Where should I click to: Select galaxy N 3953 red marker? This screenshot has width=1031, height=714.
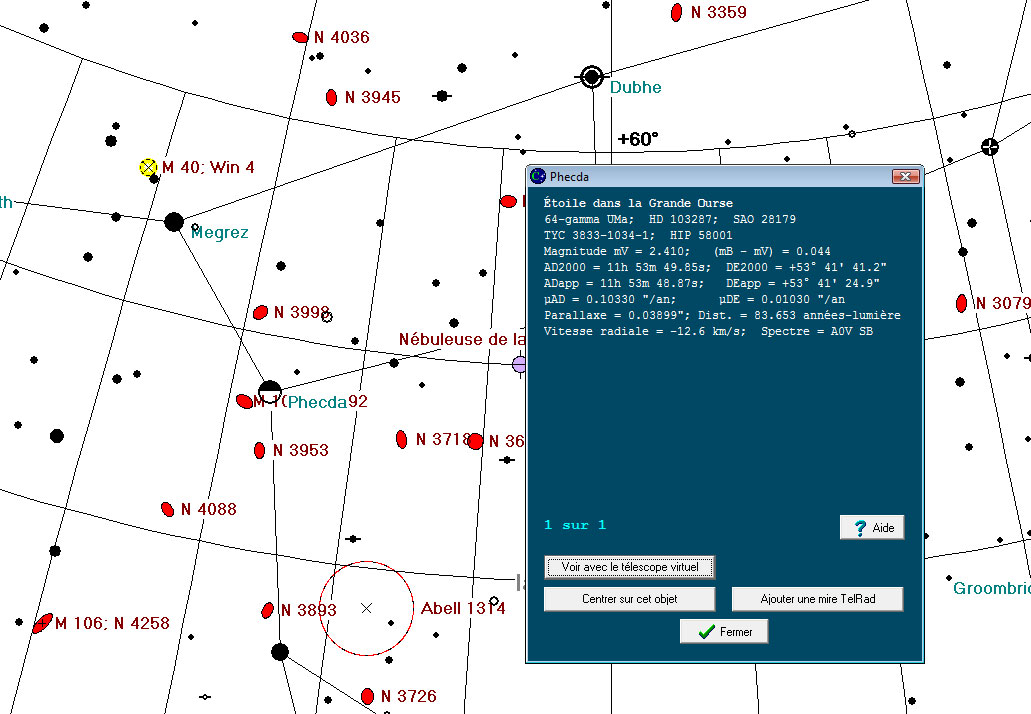point(259,450)
